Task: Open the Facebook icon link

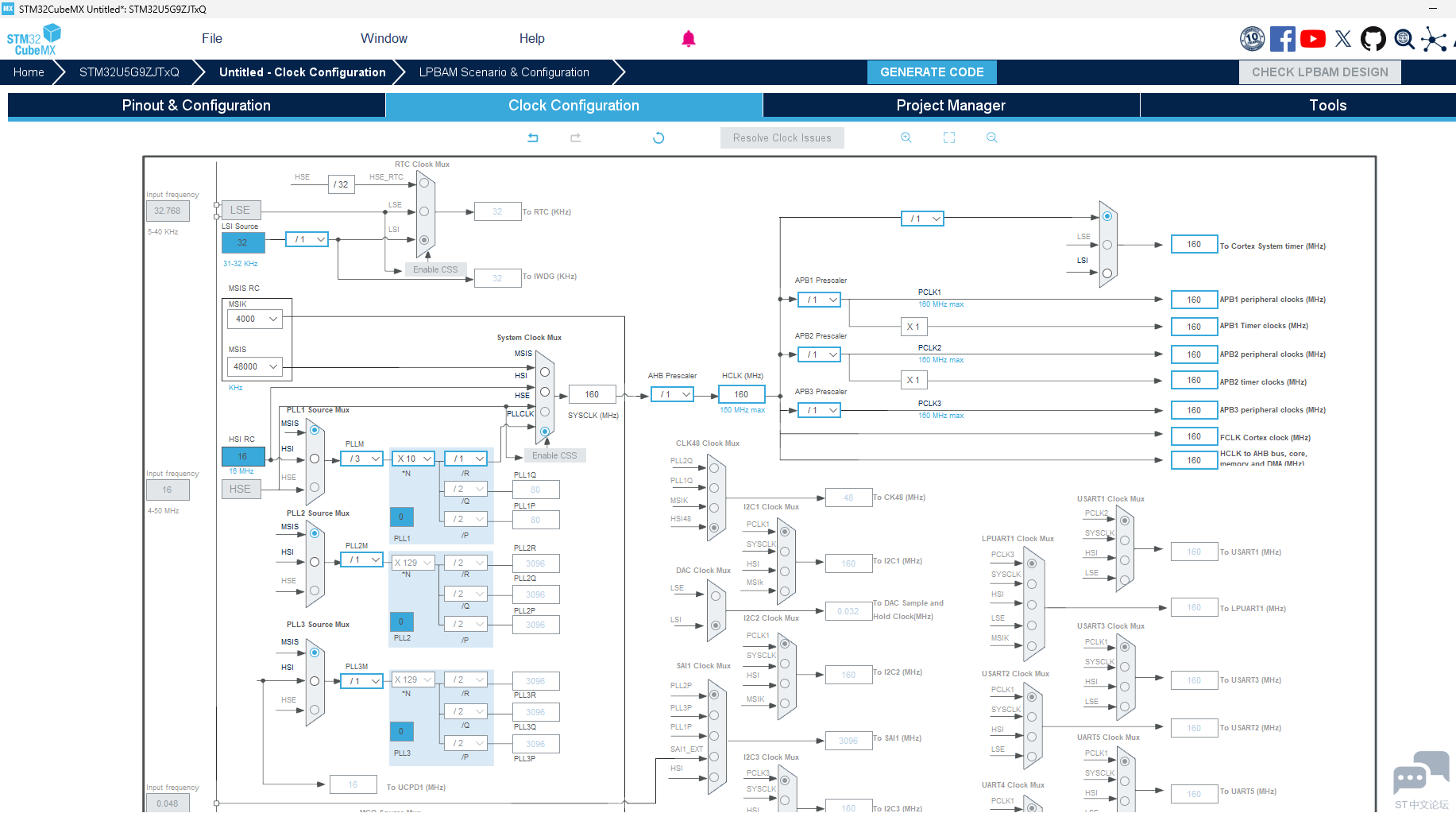Action: click(x=1282, y=39)
